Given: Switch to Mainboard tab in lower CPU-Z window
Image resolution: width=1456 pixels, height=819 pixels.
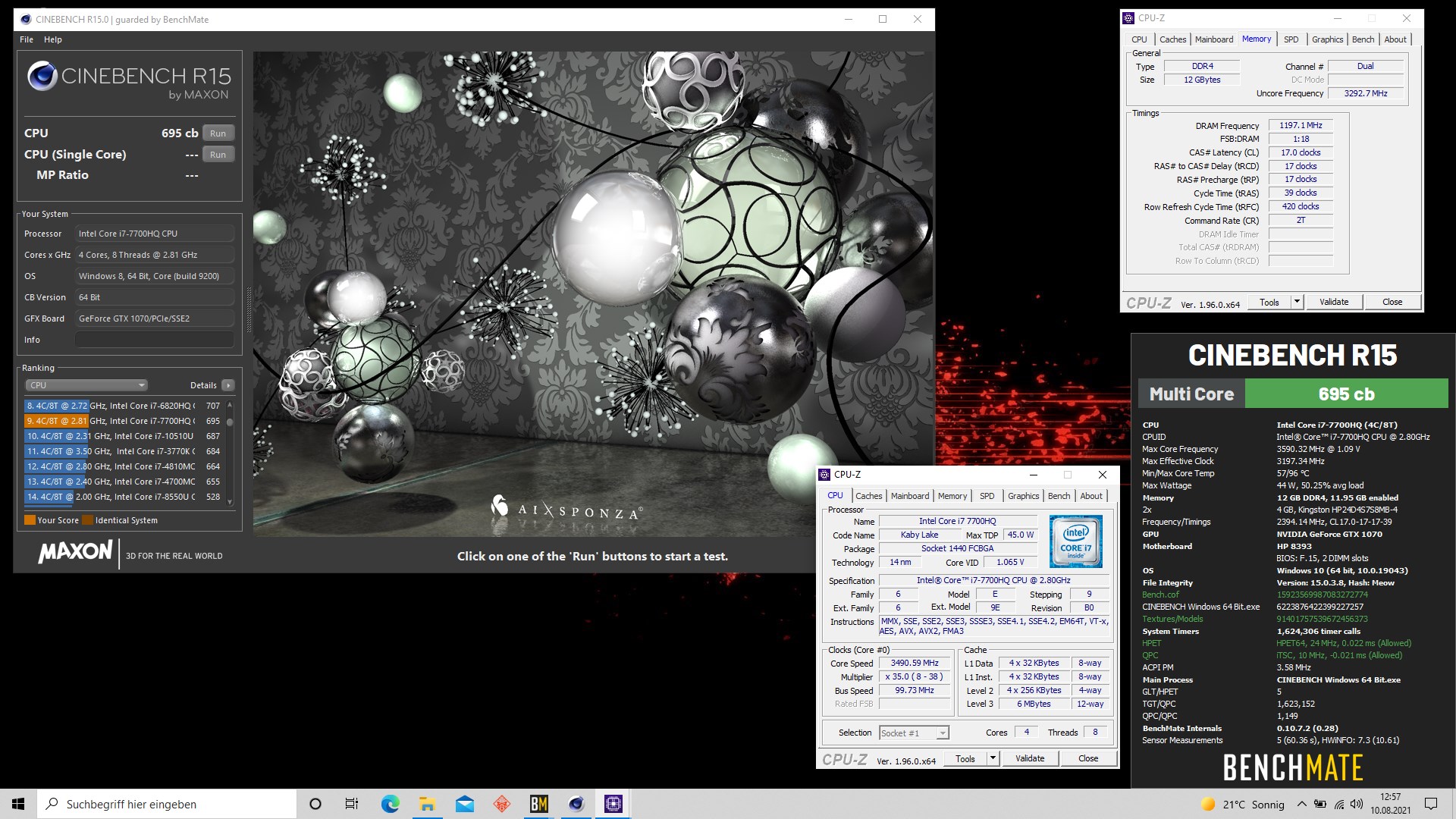Looking at the screenshot, I should pos(910,496).
